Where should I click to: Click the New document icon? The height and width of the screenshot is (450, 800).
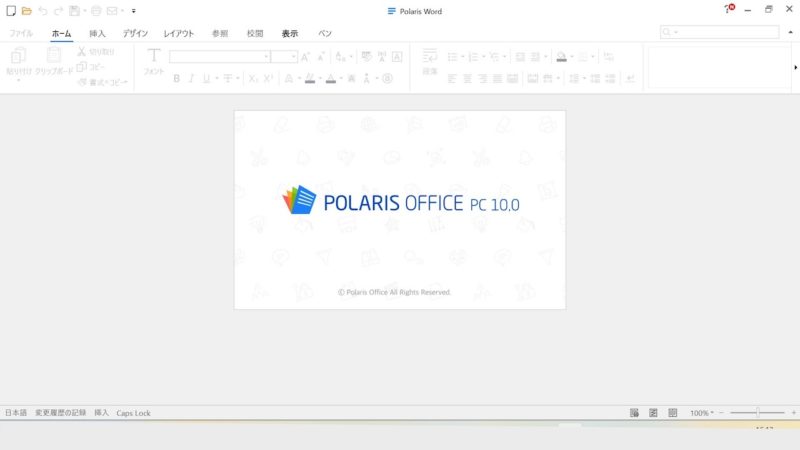11,11
